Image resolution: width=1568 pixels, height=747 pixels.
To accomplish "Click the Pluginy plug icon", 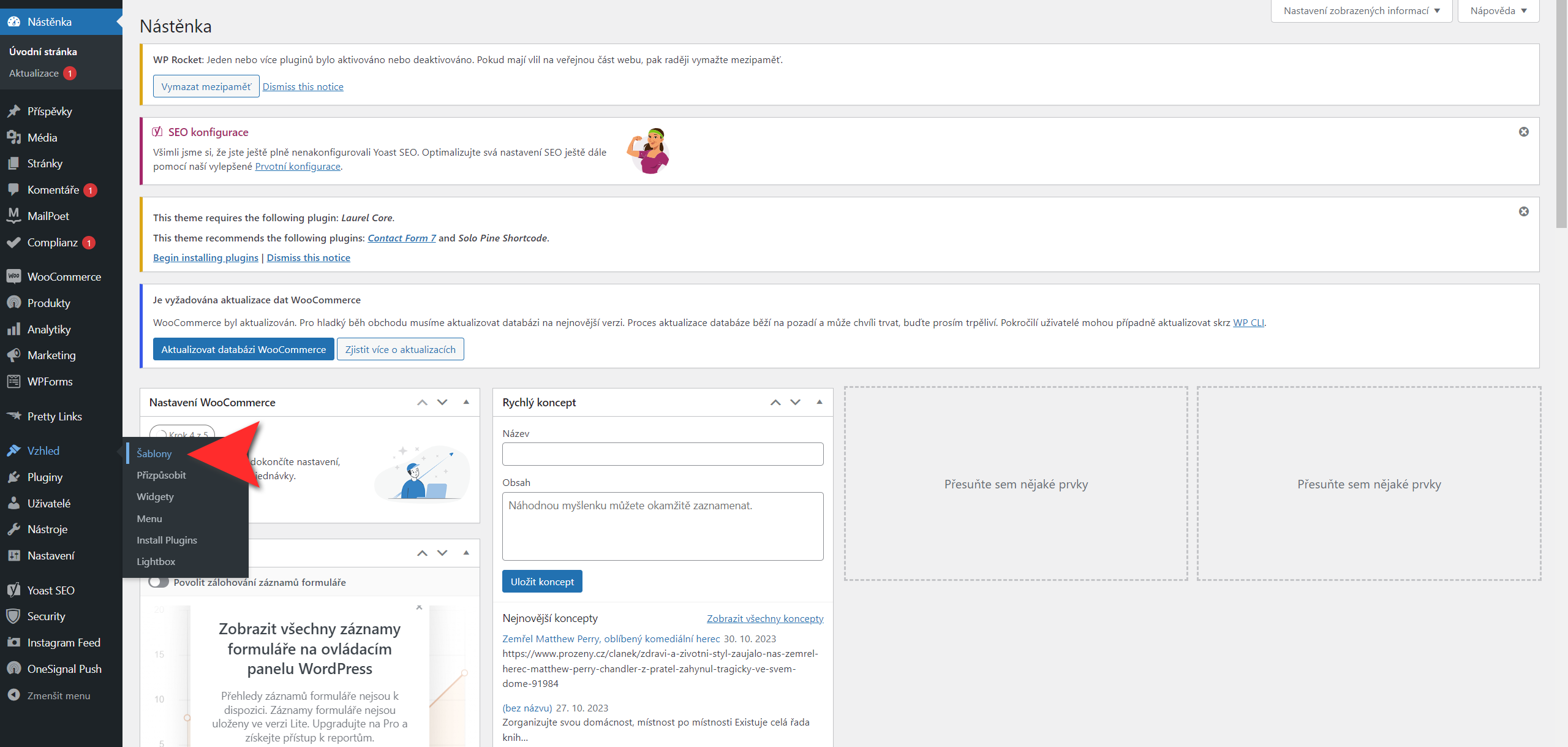I will click(x=13, y=477).
